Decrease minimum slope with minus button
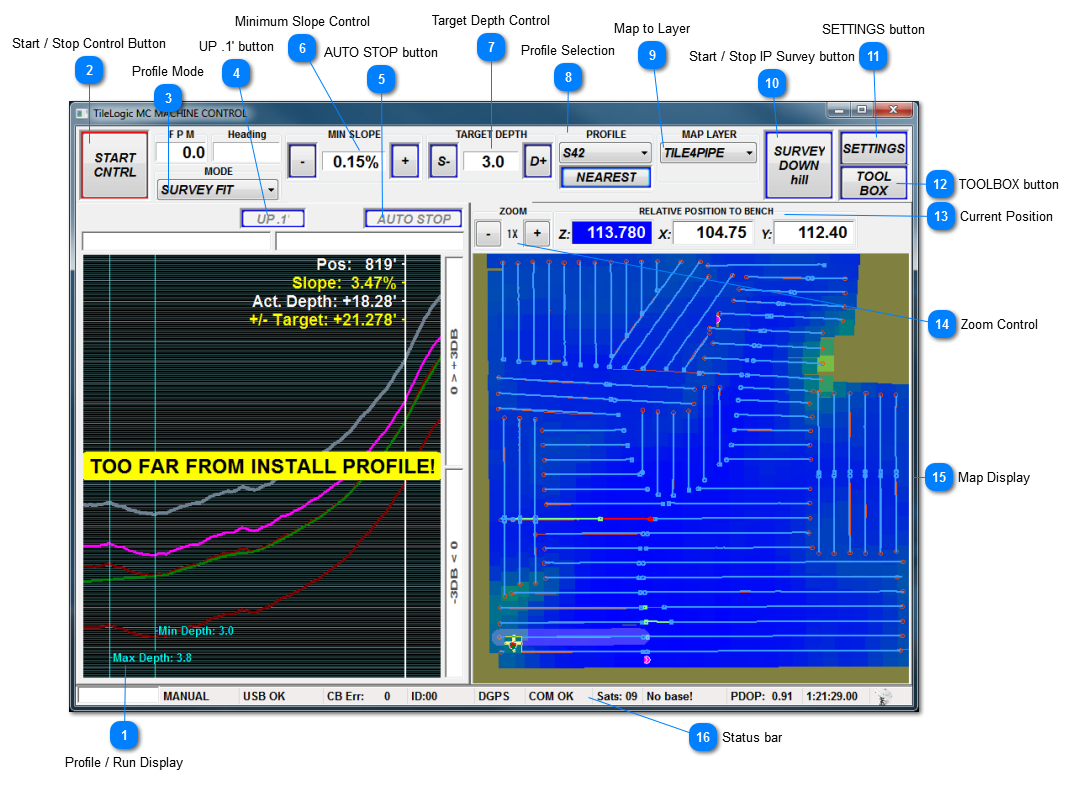The height and width of the screenshot is (786, 1075). (x=302, y=161)
